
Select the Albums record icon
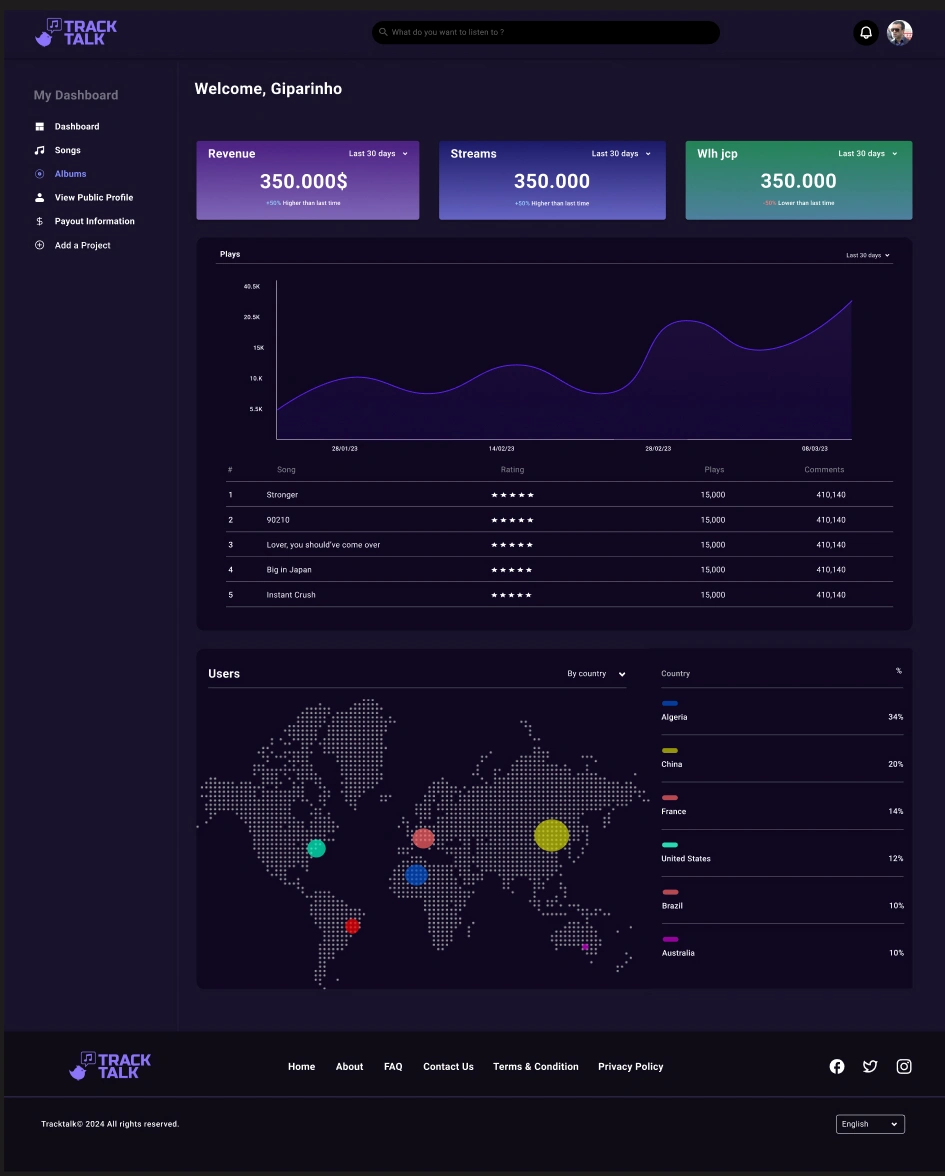39,174
